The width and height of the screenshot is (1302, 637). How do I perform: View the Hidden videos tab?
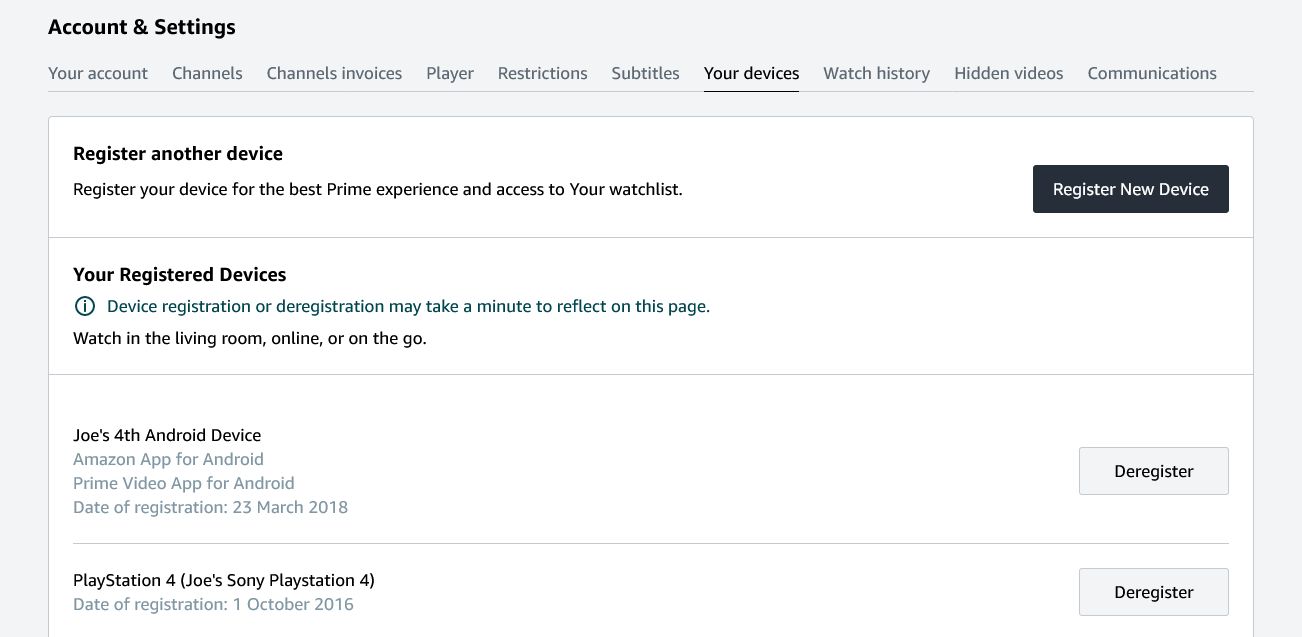point(1008,73)
